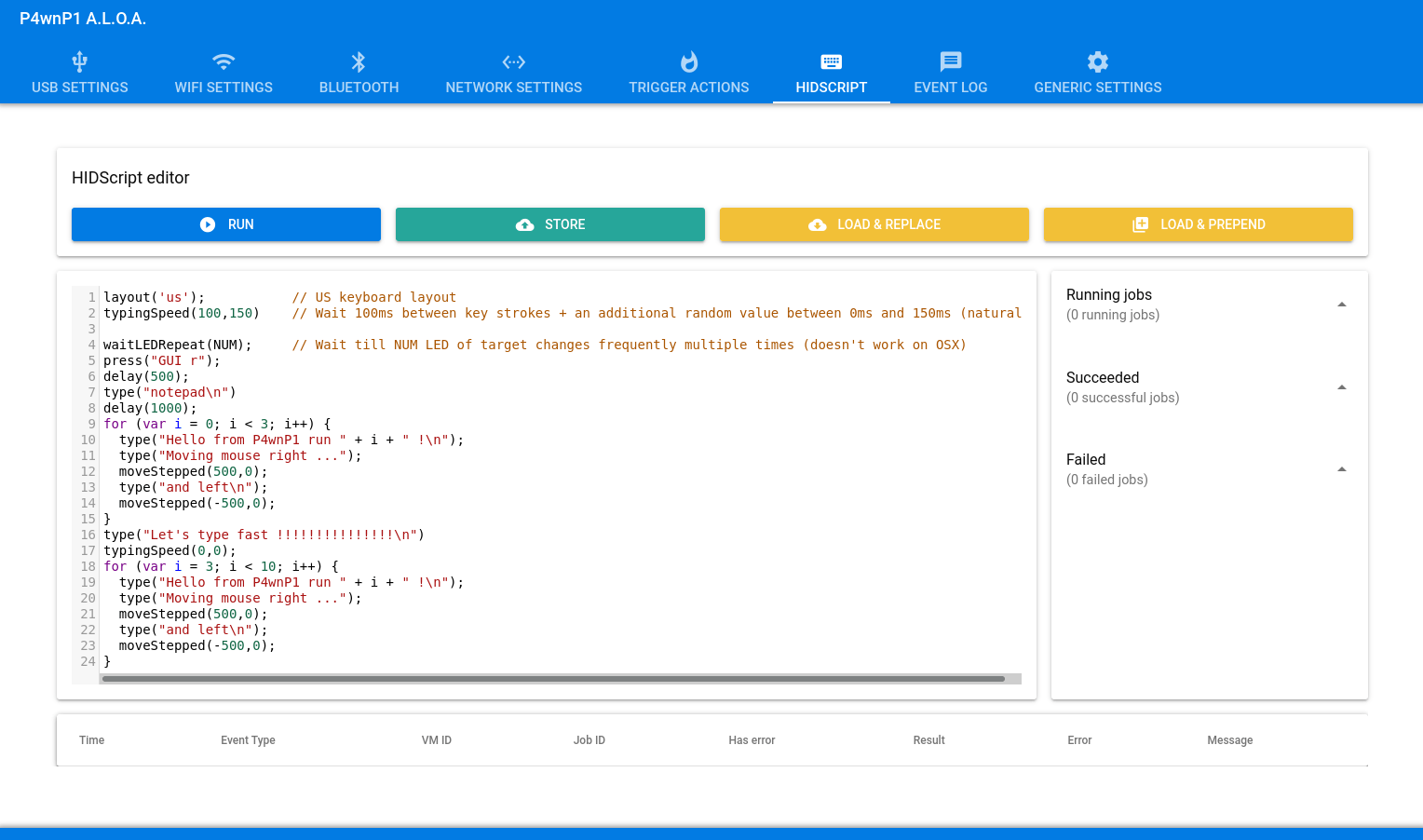
Task: Click the editor horizontal scrollbar
Action: click(x=553, y=679)
